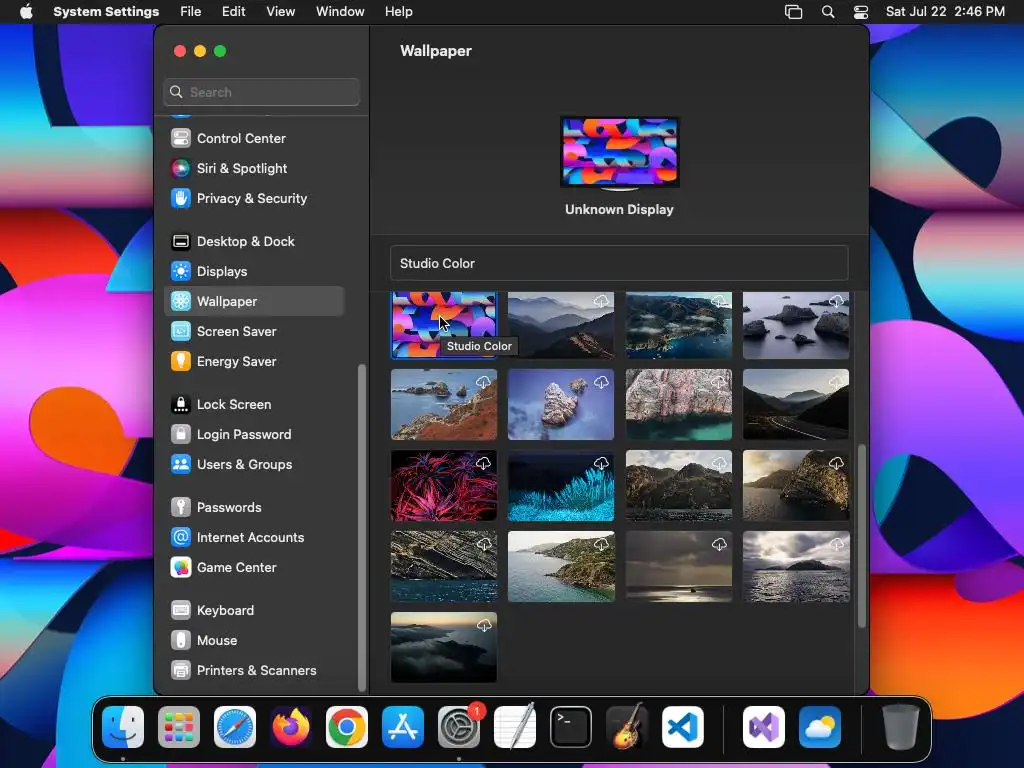The width and height of the screenshot is (1024, 768).
Task: Click the Spotlight search icon in menu bar
Action: point(827,12)
